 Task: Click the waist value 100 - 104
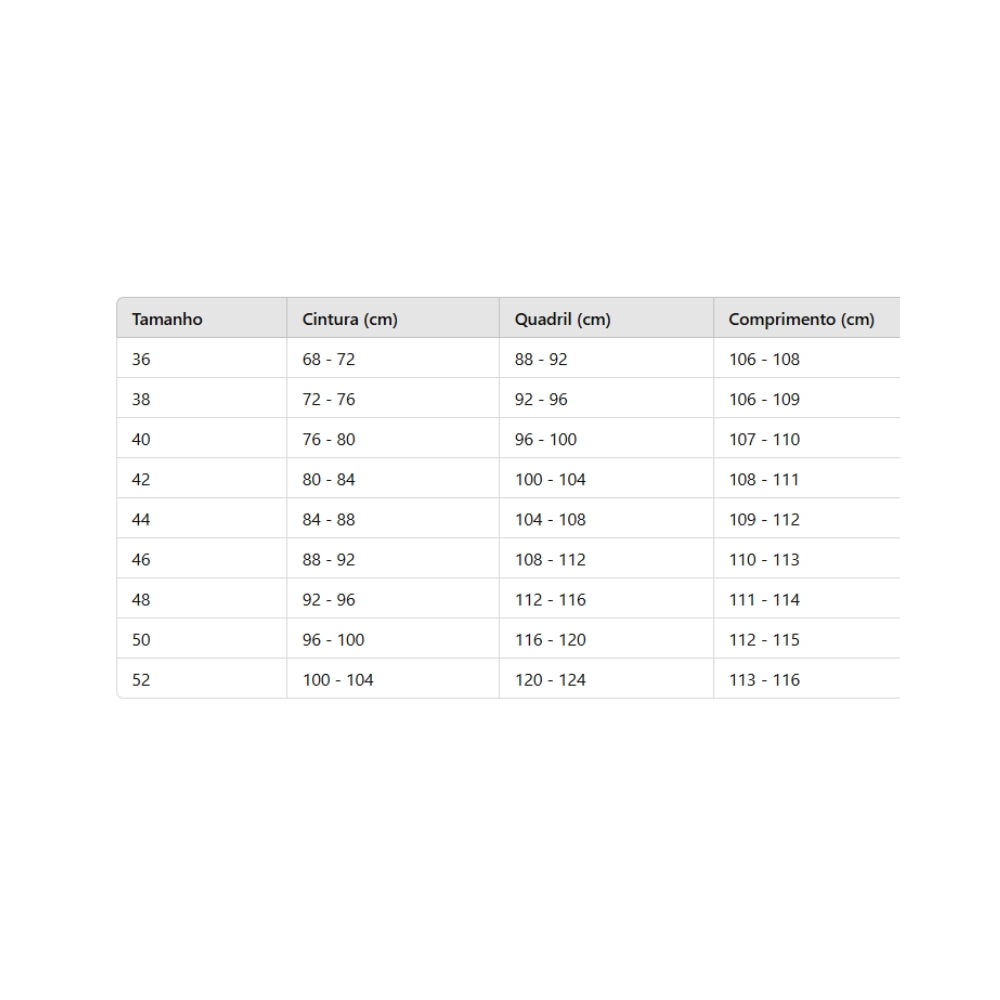(x=338, y=679)
